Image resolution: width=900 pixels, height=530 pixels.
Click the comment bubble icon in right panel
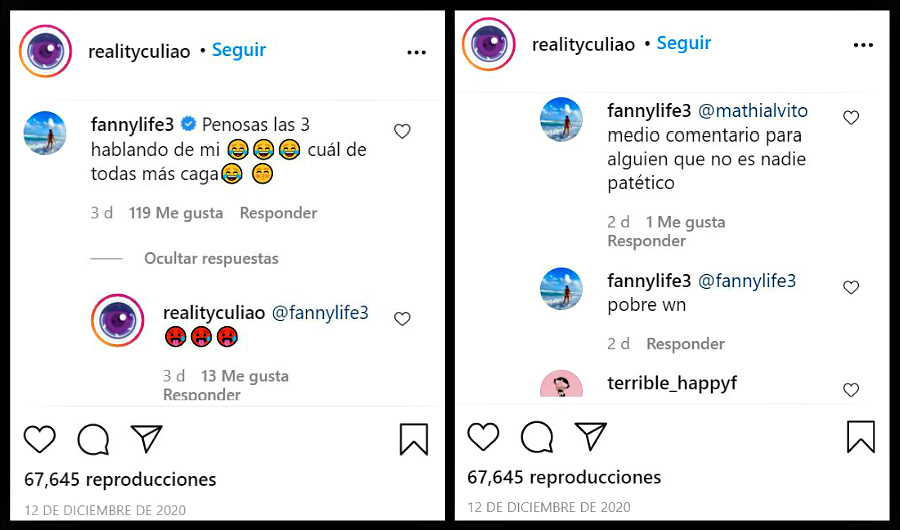[537, 436]
